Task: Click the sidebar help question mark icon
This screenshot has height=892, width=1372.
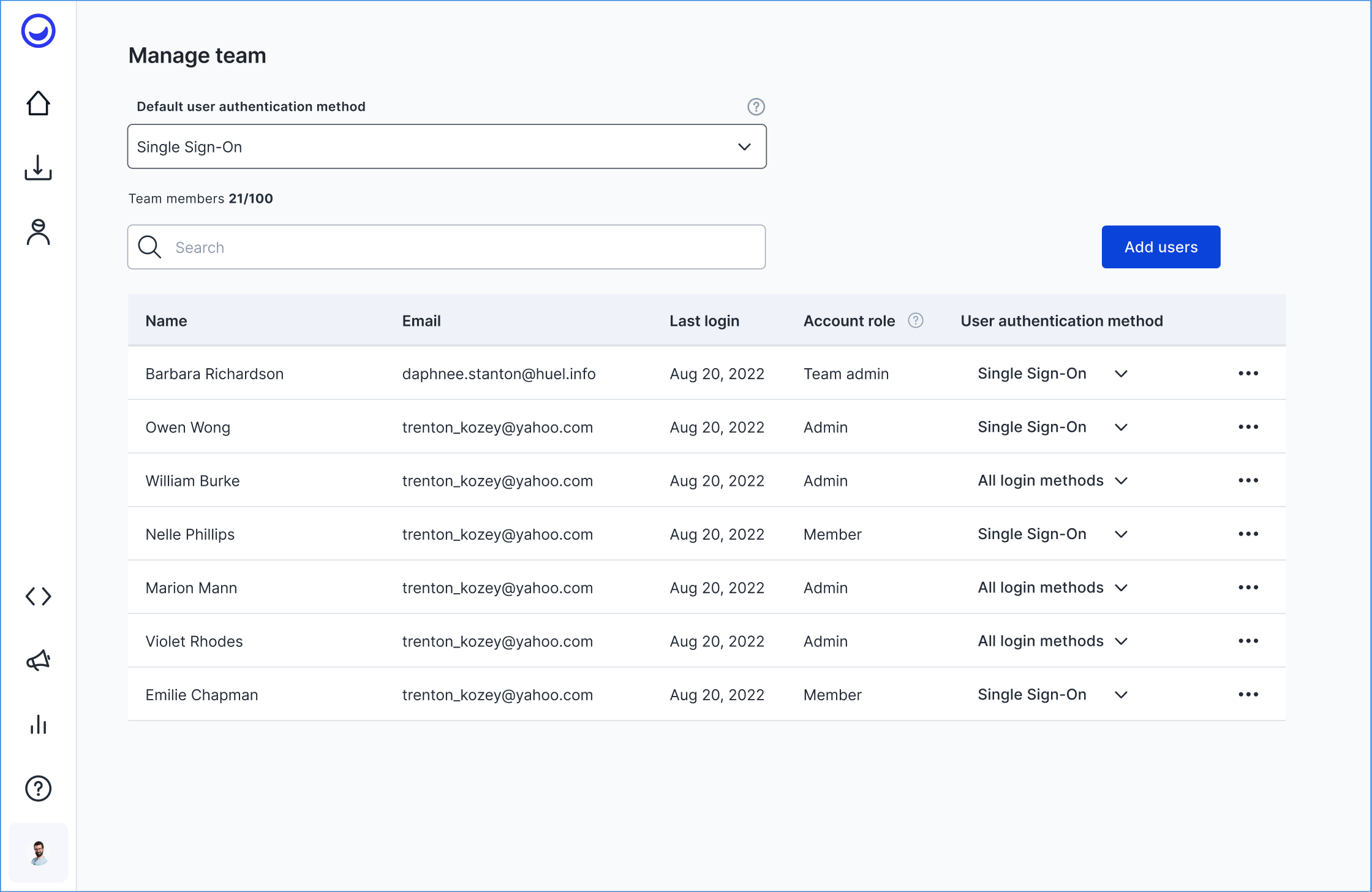Action: click(x=38, y=788)
